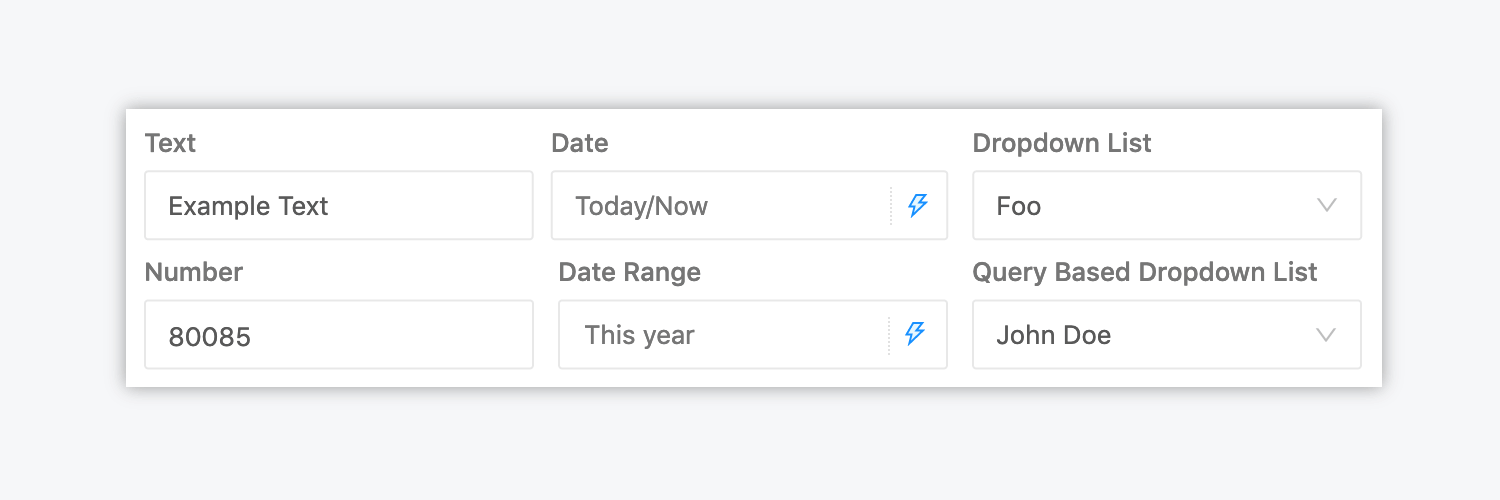Select the "Today/Now" date input
The image size is (1500, 500).
click(720, 206)
